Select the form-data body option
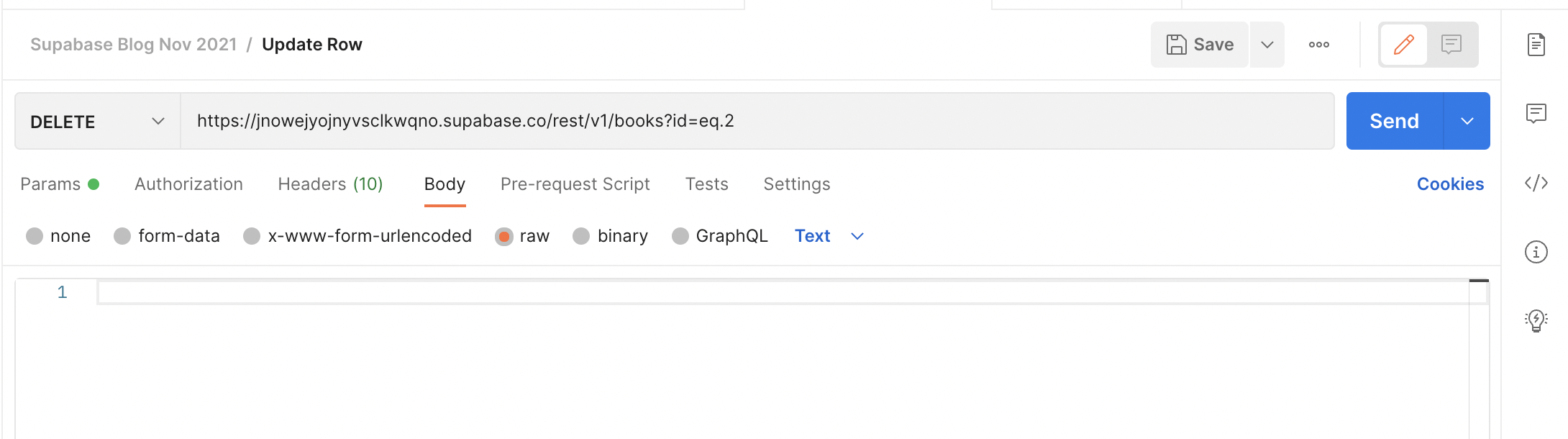Viewport: 1568px width, 439px height. pos(167,236)
